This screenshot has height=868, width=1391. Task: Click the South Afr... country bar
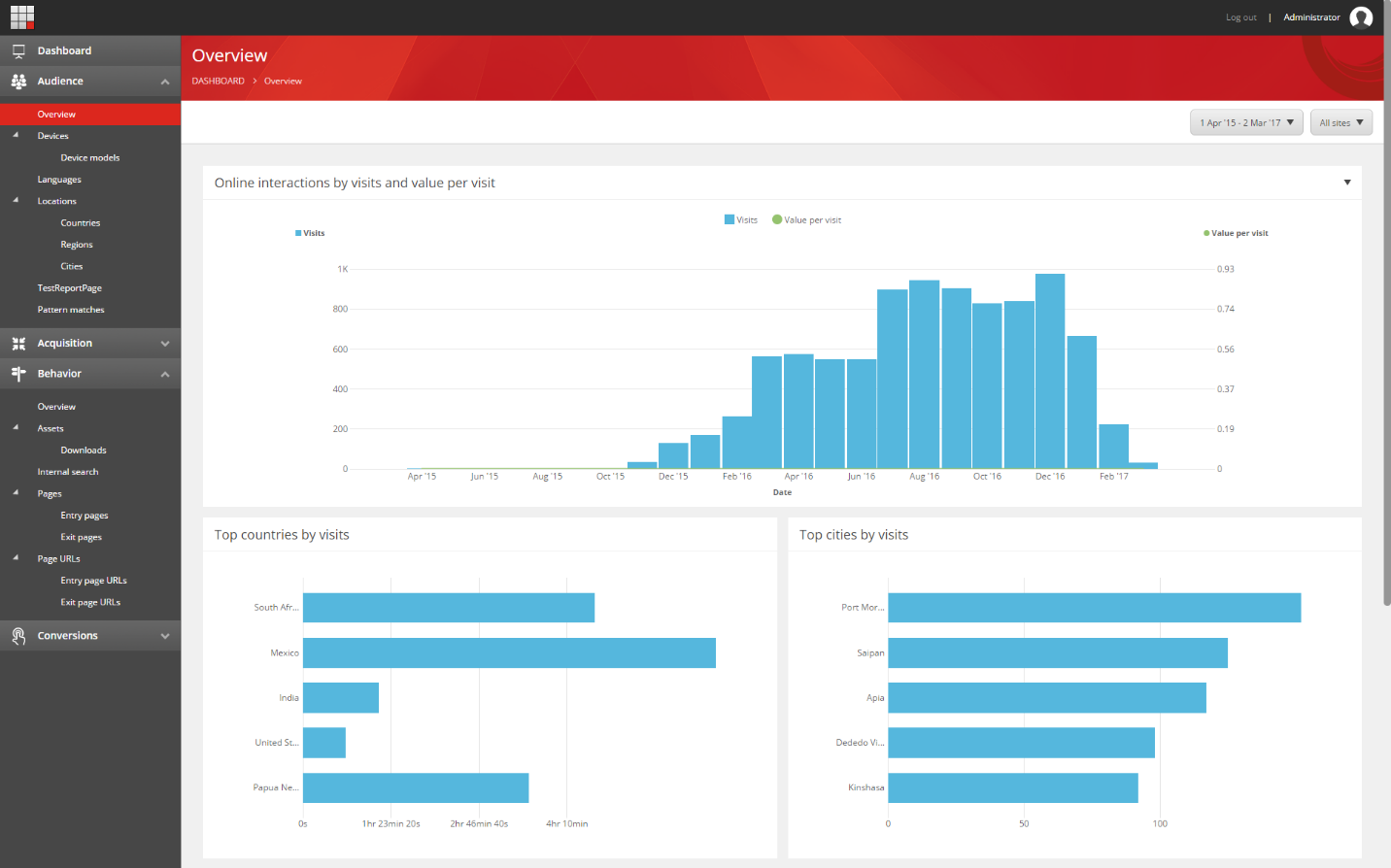[449, 608]
